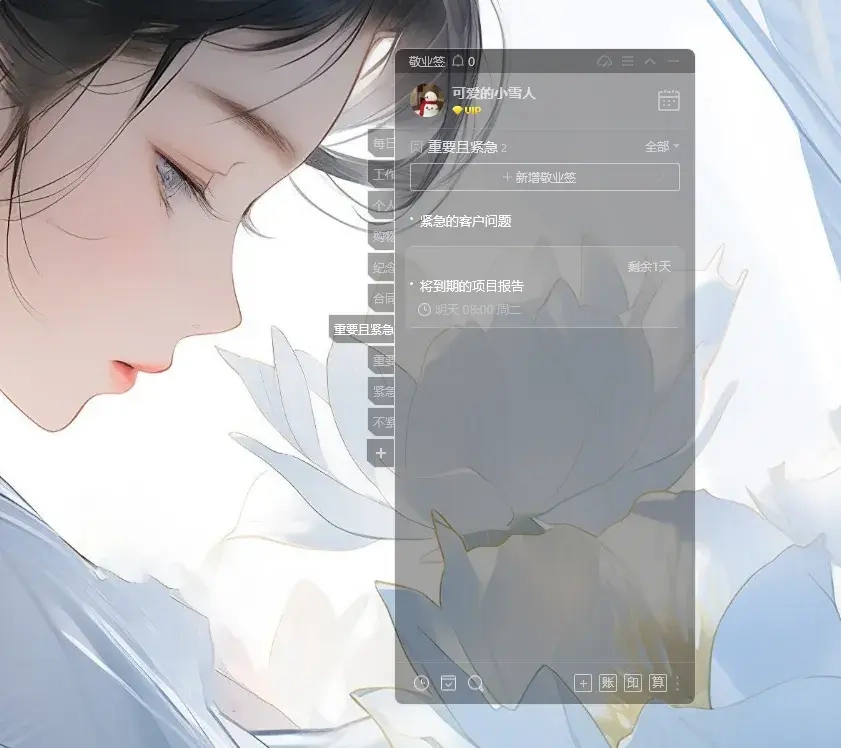
Task: Click the icon beside the 重要且紧急 heading
Action: [x=416, y=147]
